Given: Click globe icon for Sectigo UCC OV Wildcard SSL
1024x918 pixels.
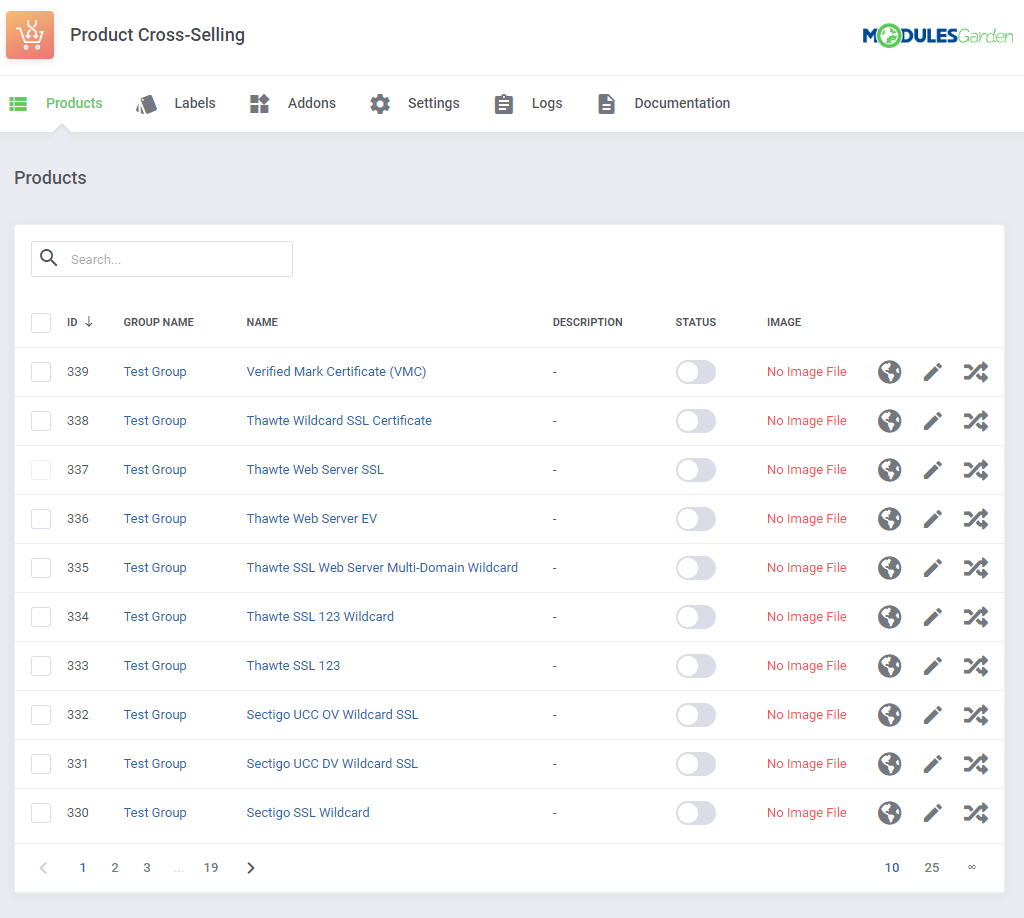Looking at the screenshot, I should pos(889,715).
